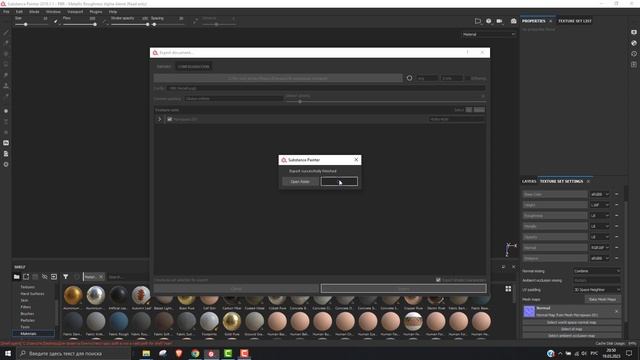Switch to the Configuration tab in Export dialog
This screenshot has width=640, height=360.
pyautogui.click(x=193, y=67)
